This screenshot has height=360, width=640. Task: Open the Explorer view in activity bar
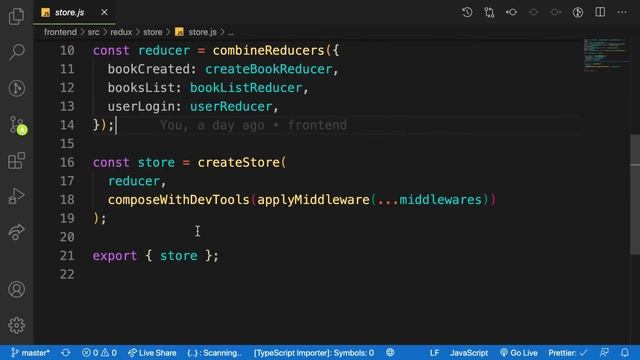pos(16,16)
